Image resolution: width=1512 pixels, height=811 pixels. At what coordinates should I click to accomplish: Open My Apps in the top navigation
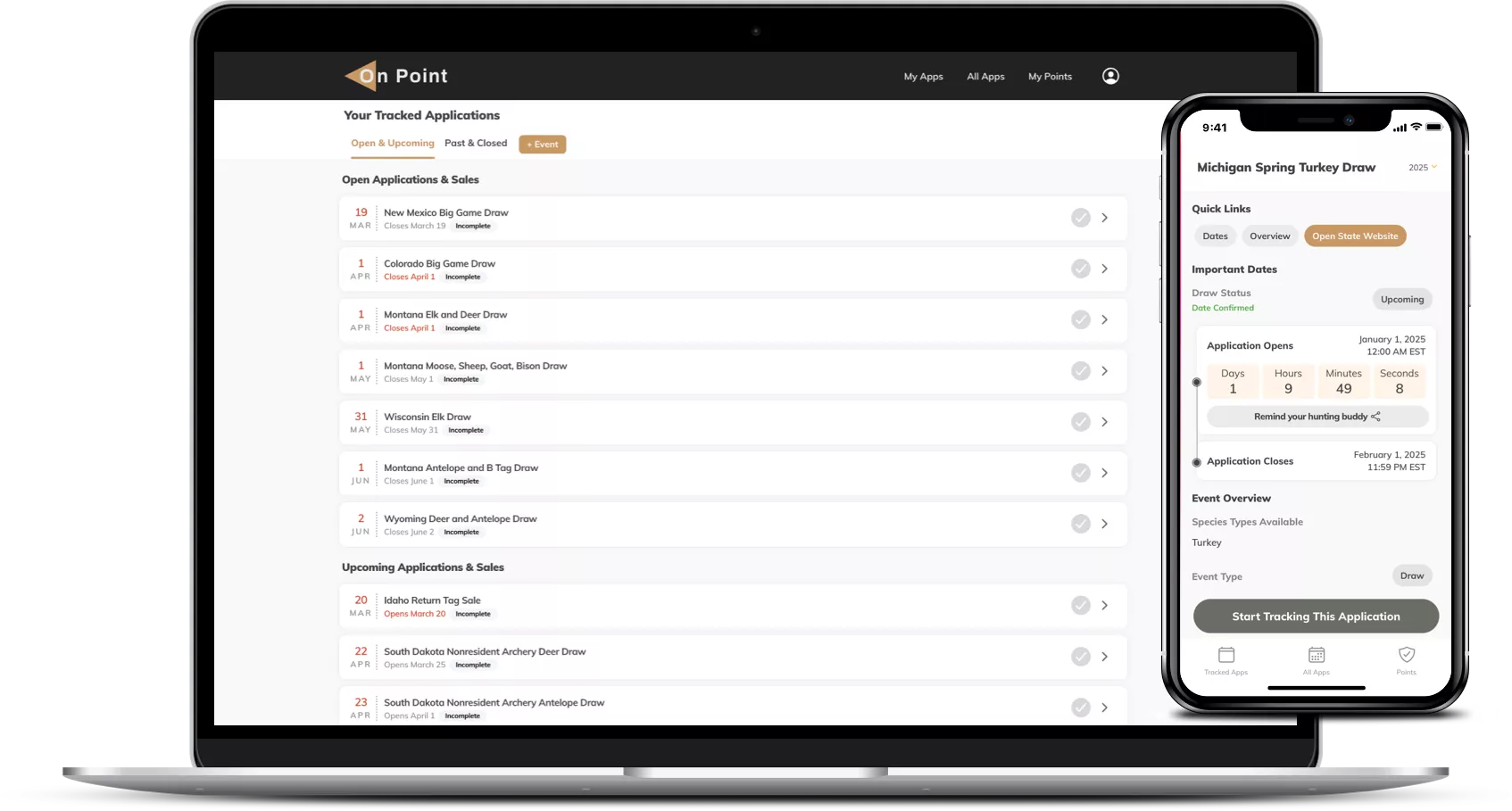click(x=923, y=77)
